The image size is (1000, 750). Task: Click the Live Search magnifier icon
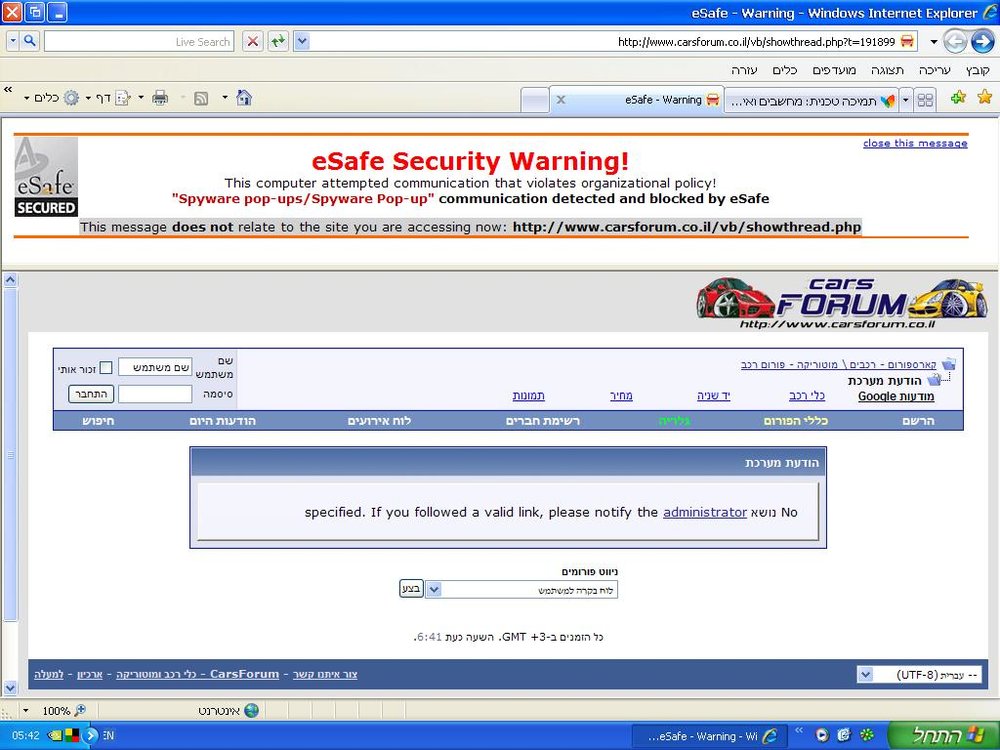tap(29, 41)
